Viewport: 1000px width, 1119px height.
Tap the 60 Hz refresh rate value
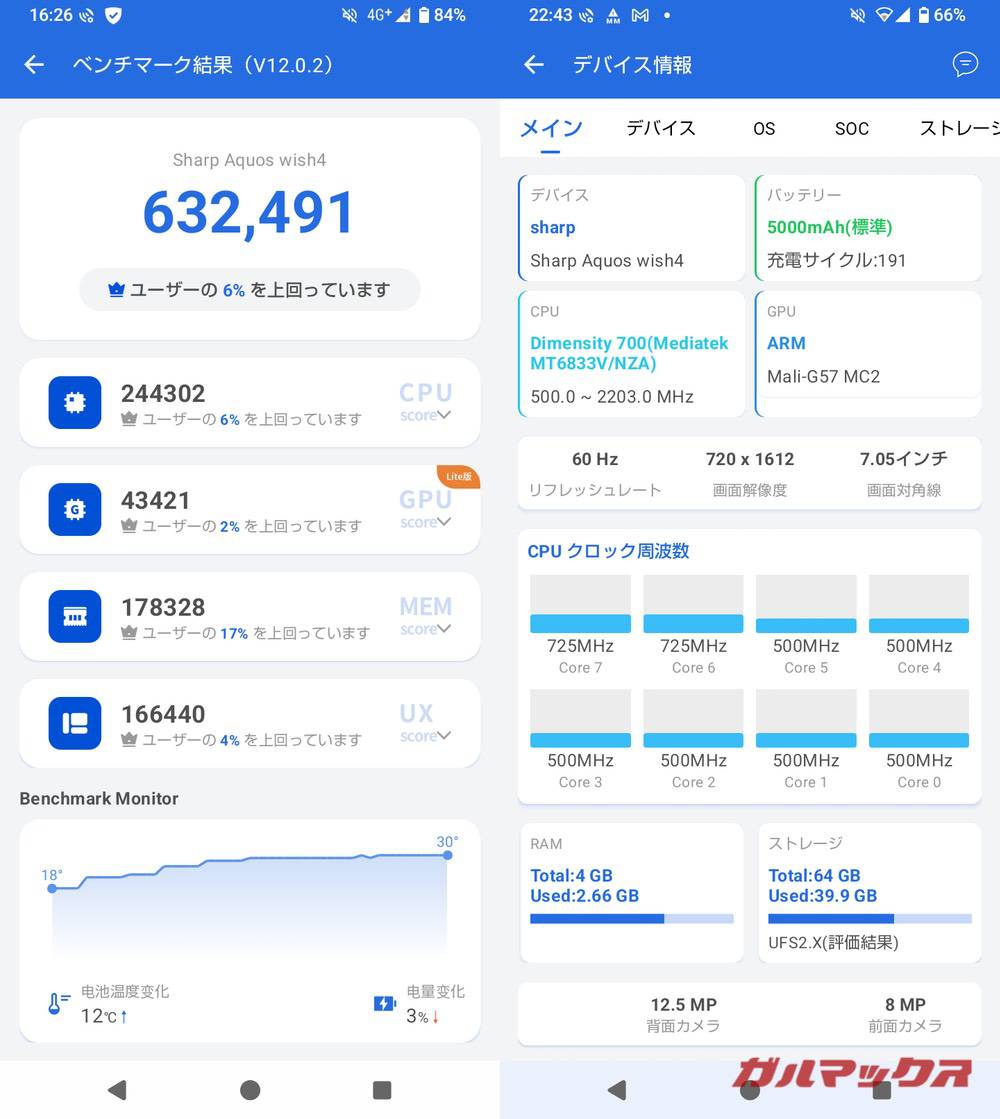[x=595, y=459]
